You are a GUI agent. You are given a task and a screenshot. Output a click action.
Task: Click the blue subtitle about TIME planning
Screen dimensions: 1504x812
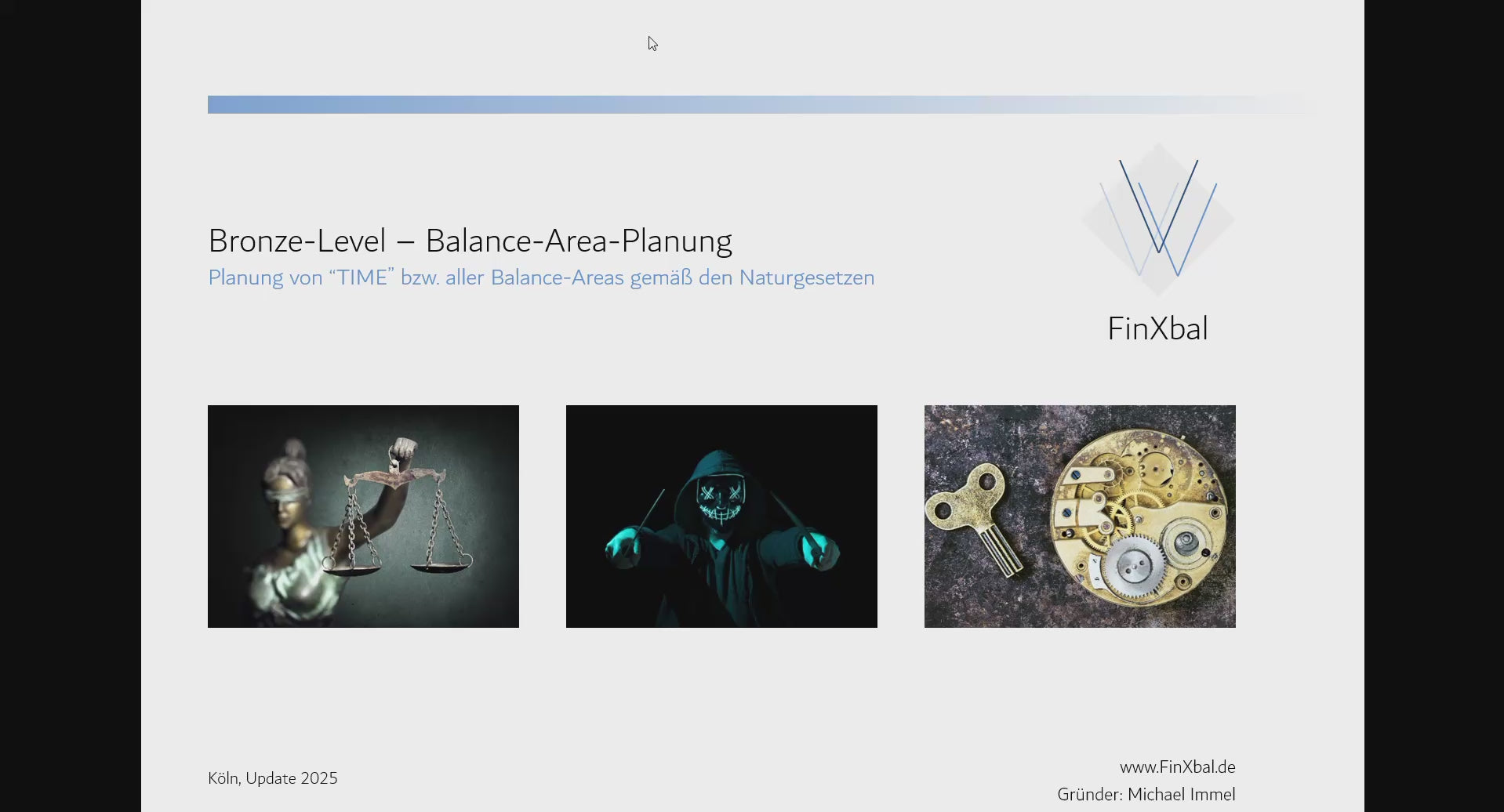pos(540,277)
